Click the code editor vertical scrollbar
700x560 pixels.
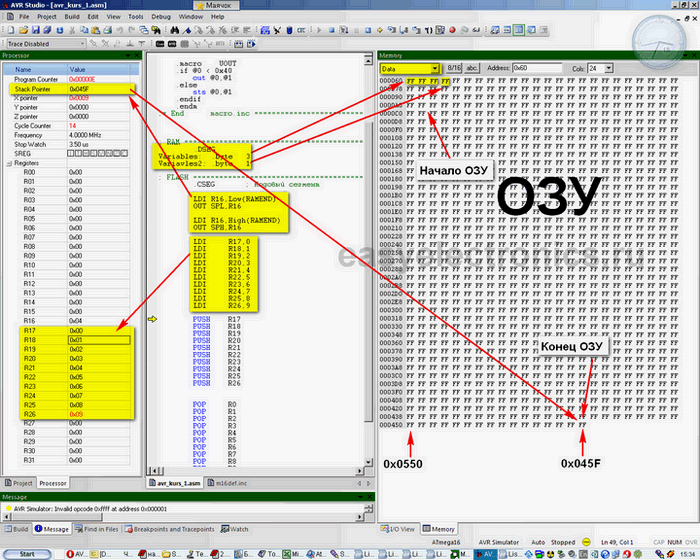(x=368, y=261)
